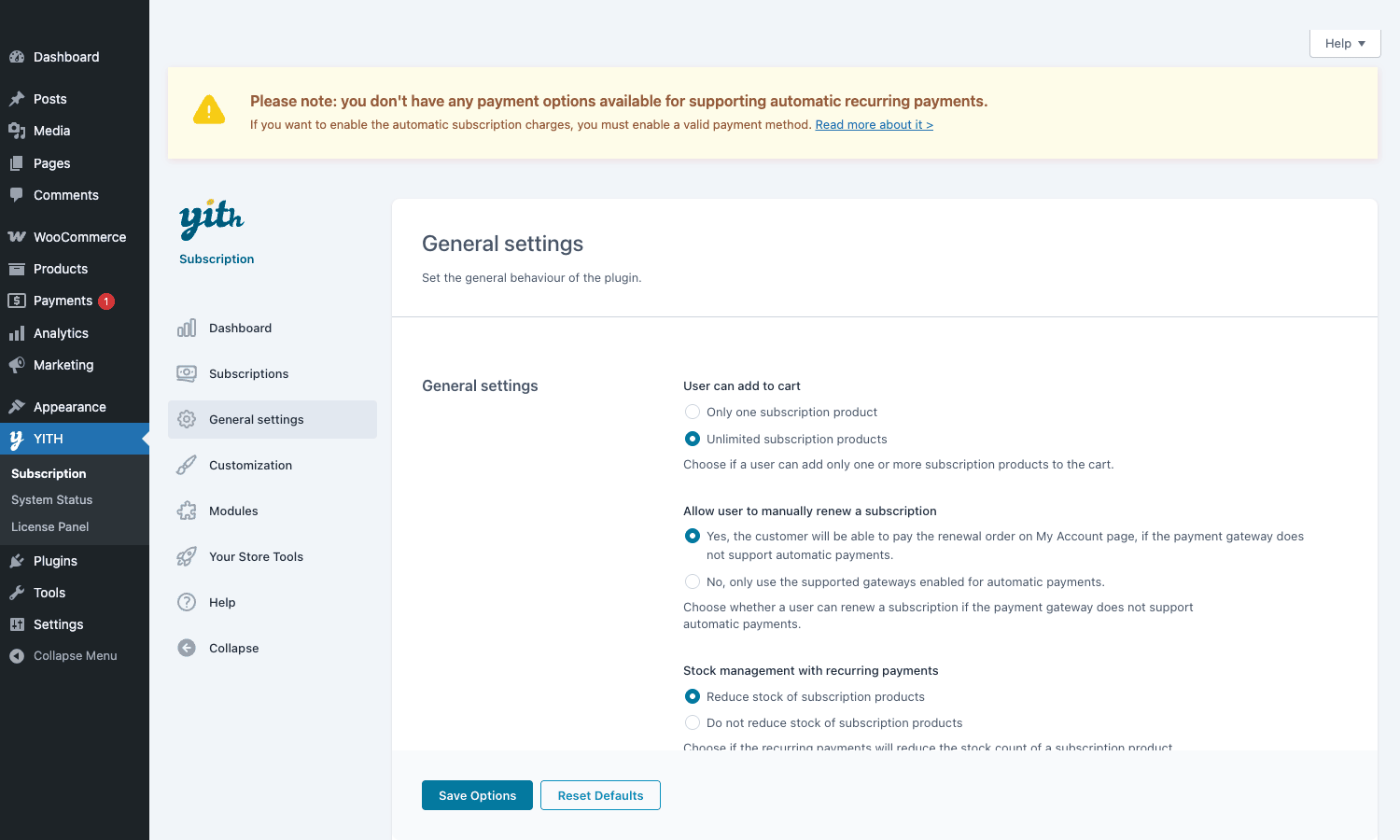Click the User can add to cart label
This screenshot has height=840, width=1400.
[742, 386]
